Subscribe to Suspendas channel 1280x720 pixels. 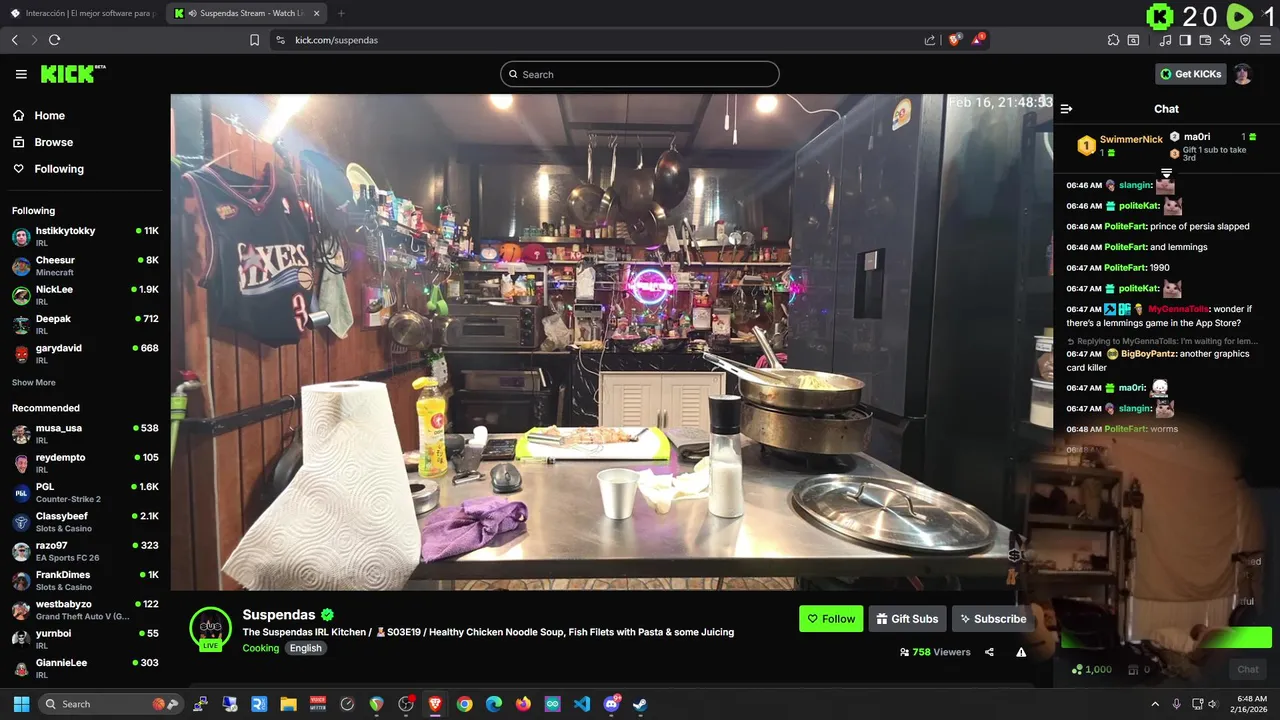point(993,619)
